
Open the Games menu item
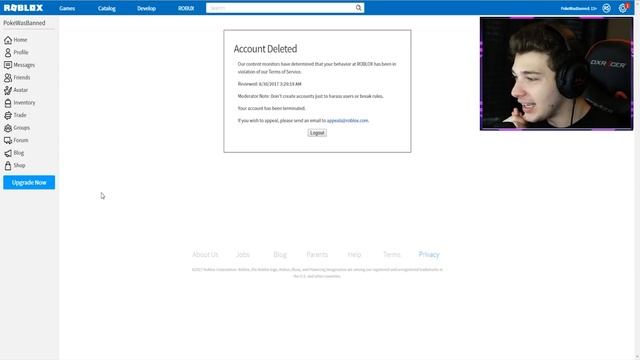tap(67, 8)
